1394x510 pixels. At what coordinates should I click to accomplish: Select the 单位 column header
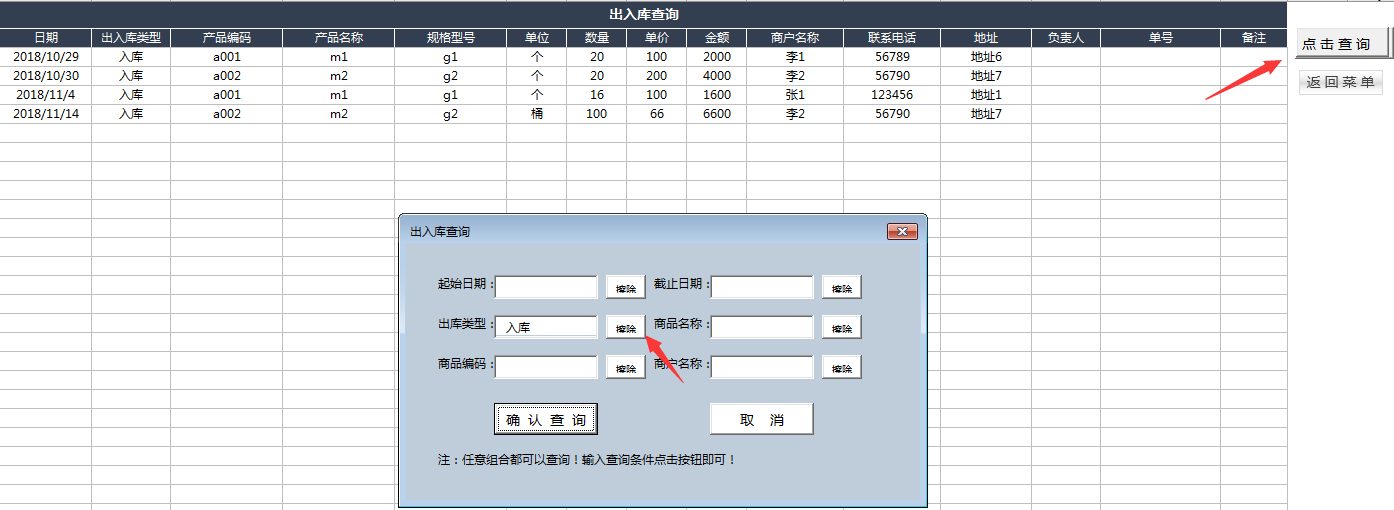[537, 38]
